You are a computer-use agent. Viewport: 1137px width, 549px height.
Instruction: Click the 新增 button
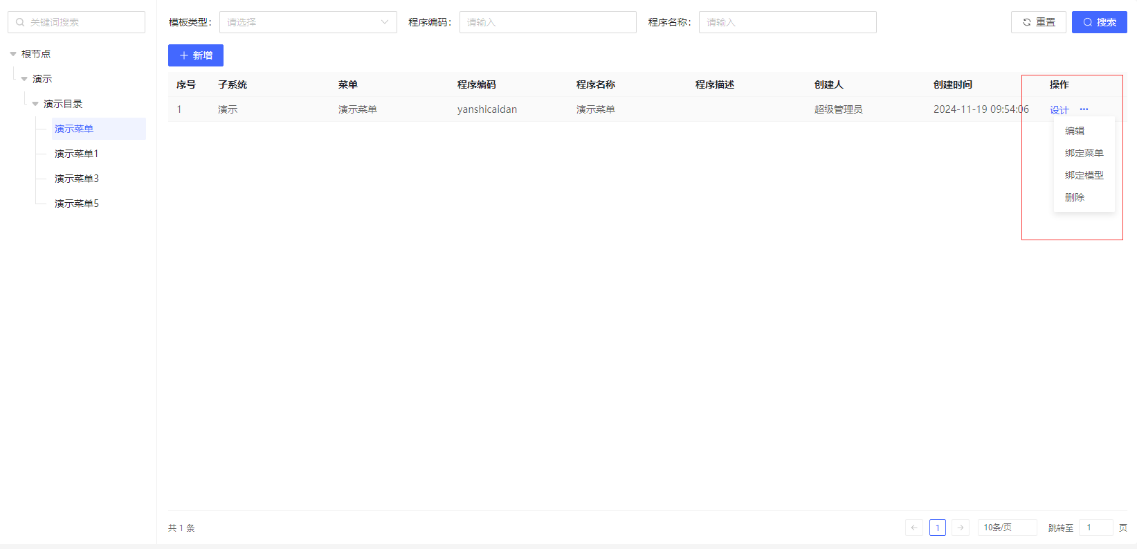[x=196, y=56]
